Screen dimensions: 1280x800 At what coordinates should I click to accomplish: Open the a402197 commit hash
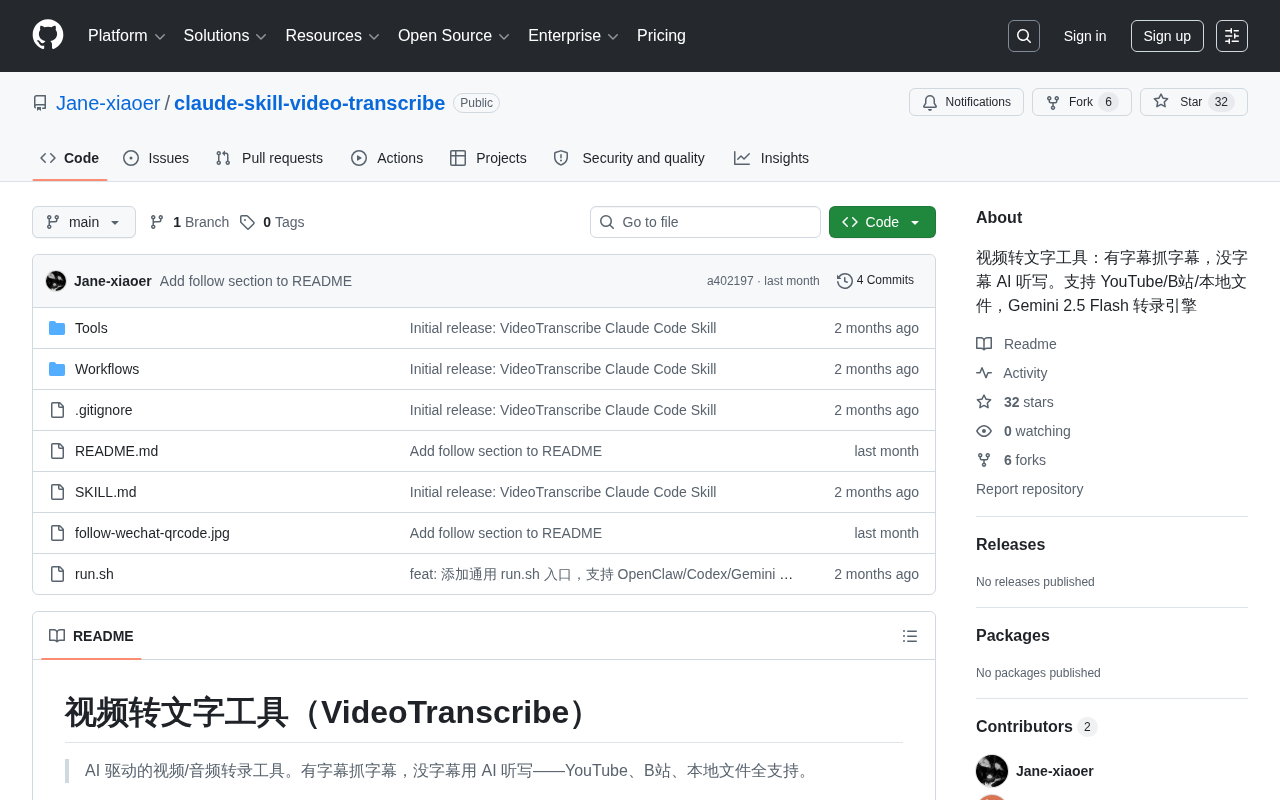pos(730,281)
